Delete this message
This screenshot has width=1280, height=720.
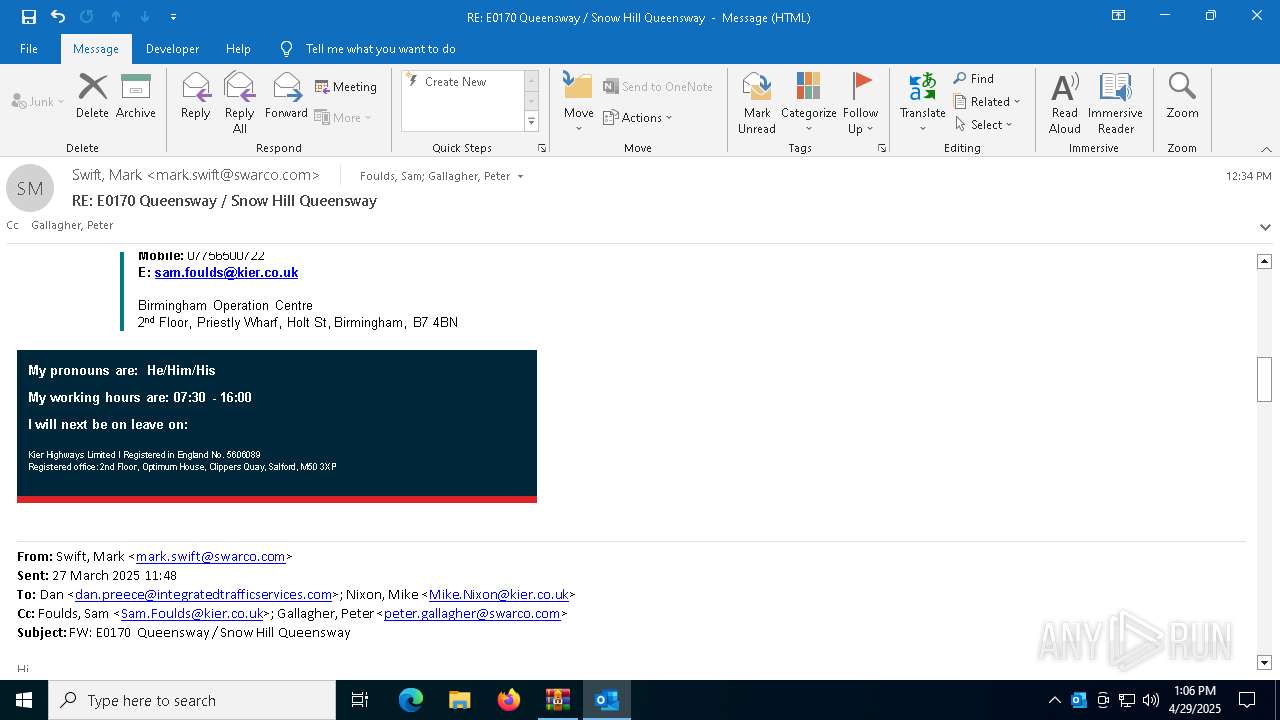[x=92, y=97]
